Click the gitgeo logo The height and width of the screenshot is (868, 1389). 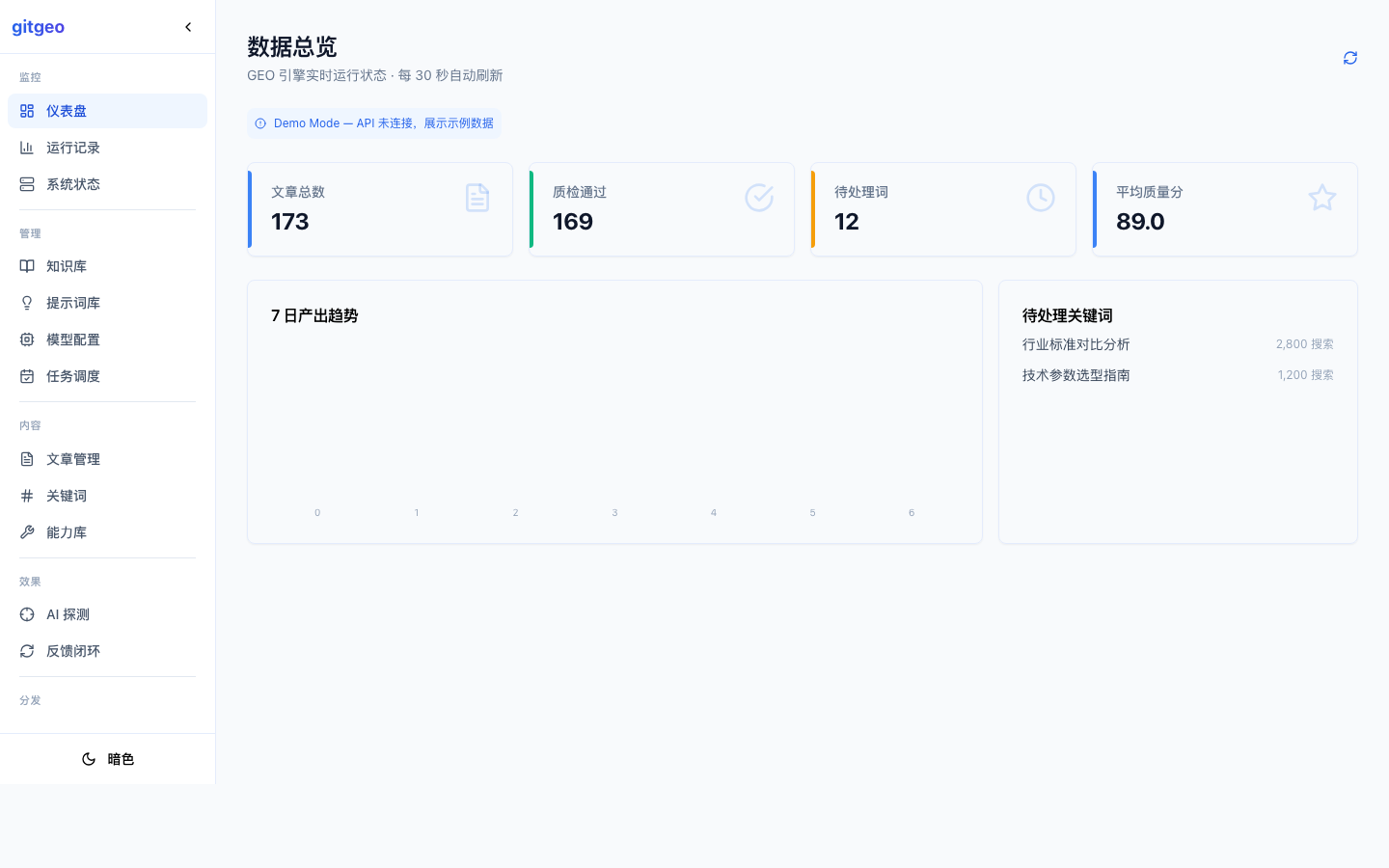(39, 27)
